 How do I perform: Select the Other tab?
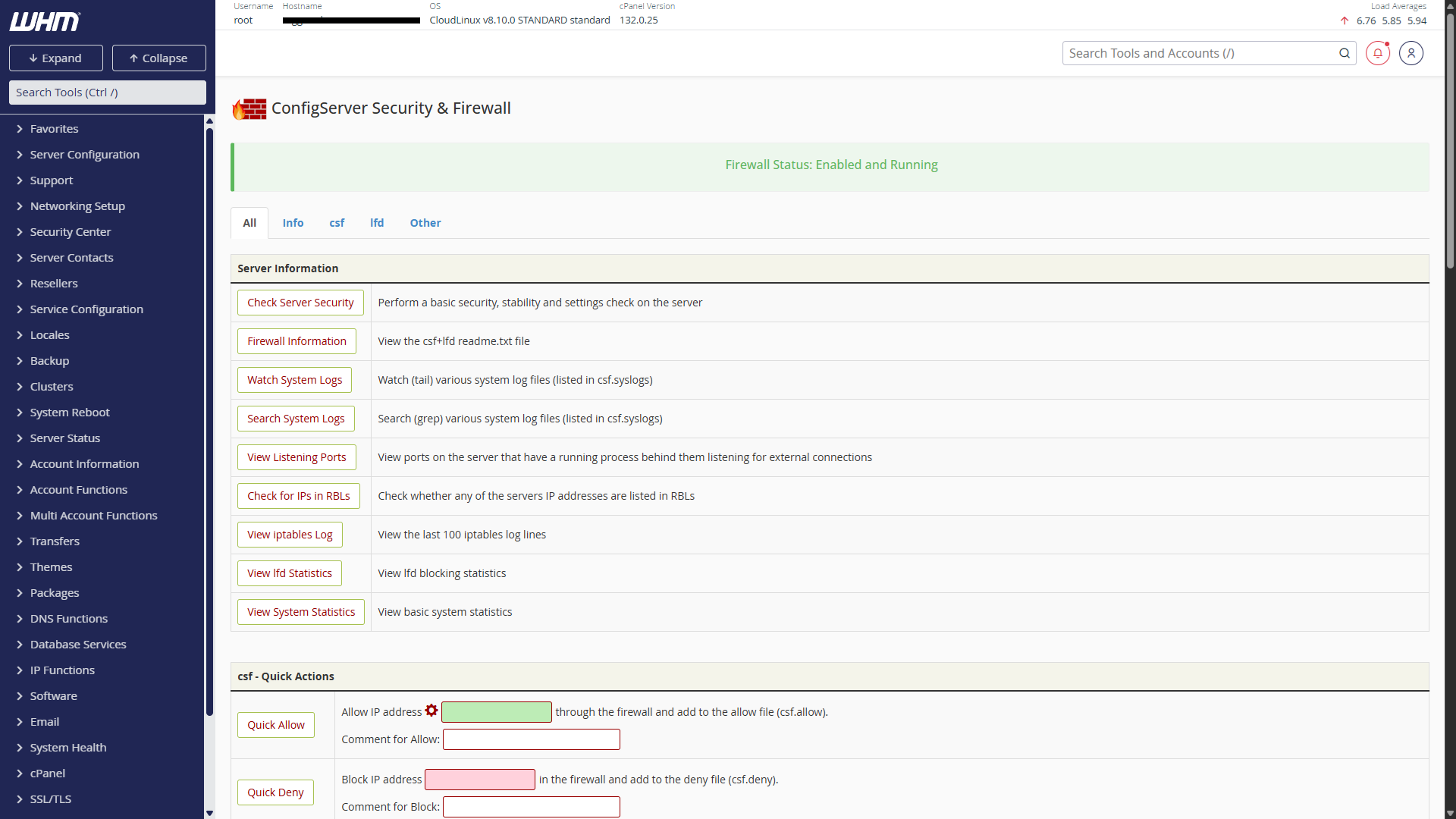click(425, 223)
